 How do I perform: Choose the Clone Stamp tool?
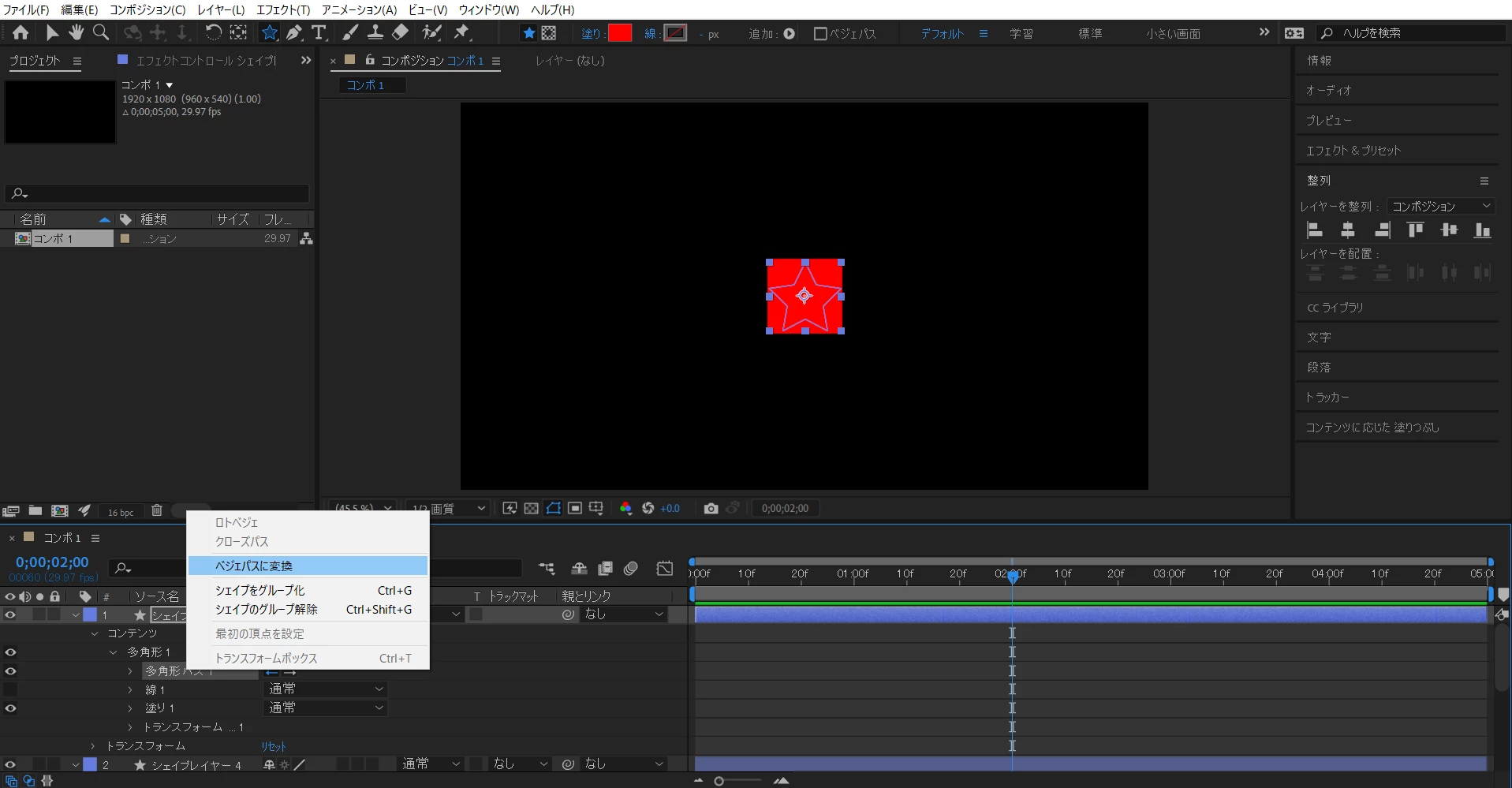click(375, 32)
